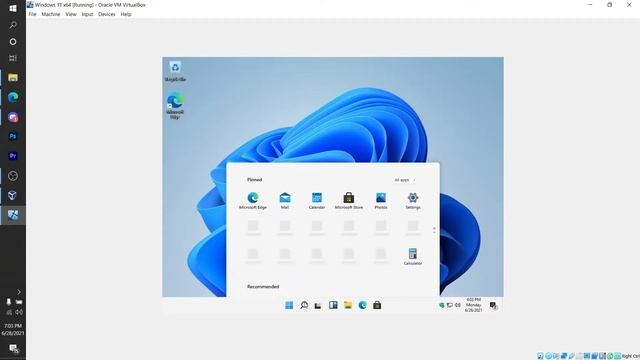Click the guest security tray icon
Screen dimensions: 640x360
coord(441,305)
